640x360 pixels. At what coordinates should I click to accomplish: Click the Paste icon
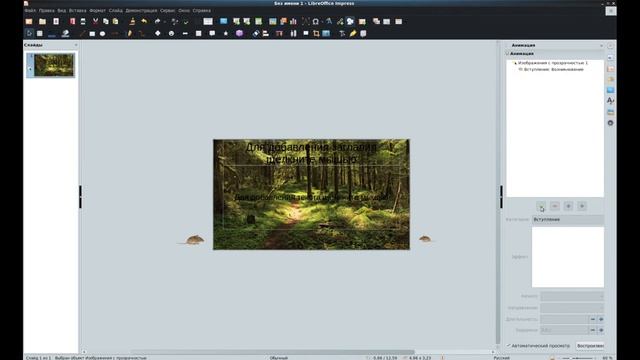[116, 21]
